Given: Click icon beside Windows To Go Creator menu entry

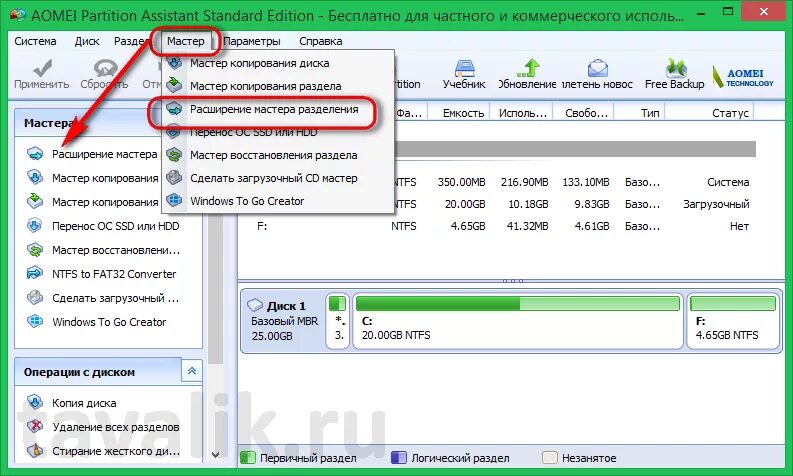Looking at the screenshot, I should point(174,200).
